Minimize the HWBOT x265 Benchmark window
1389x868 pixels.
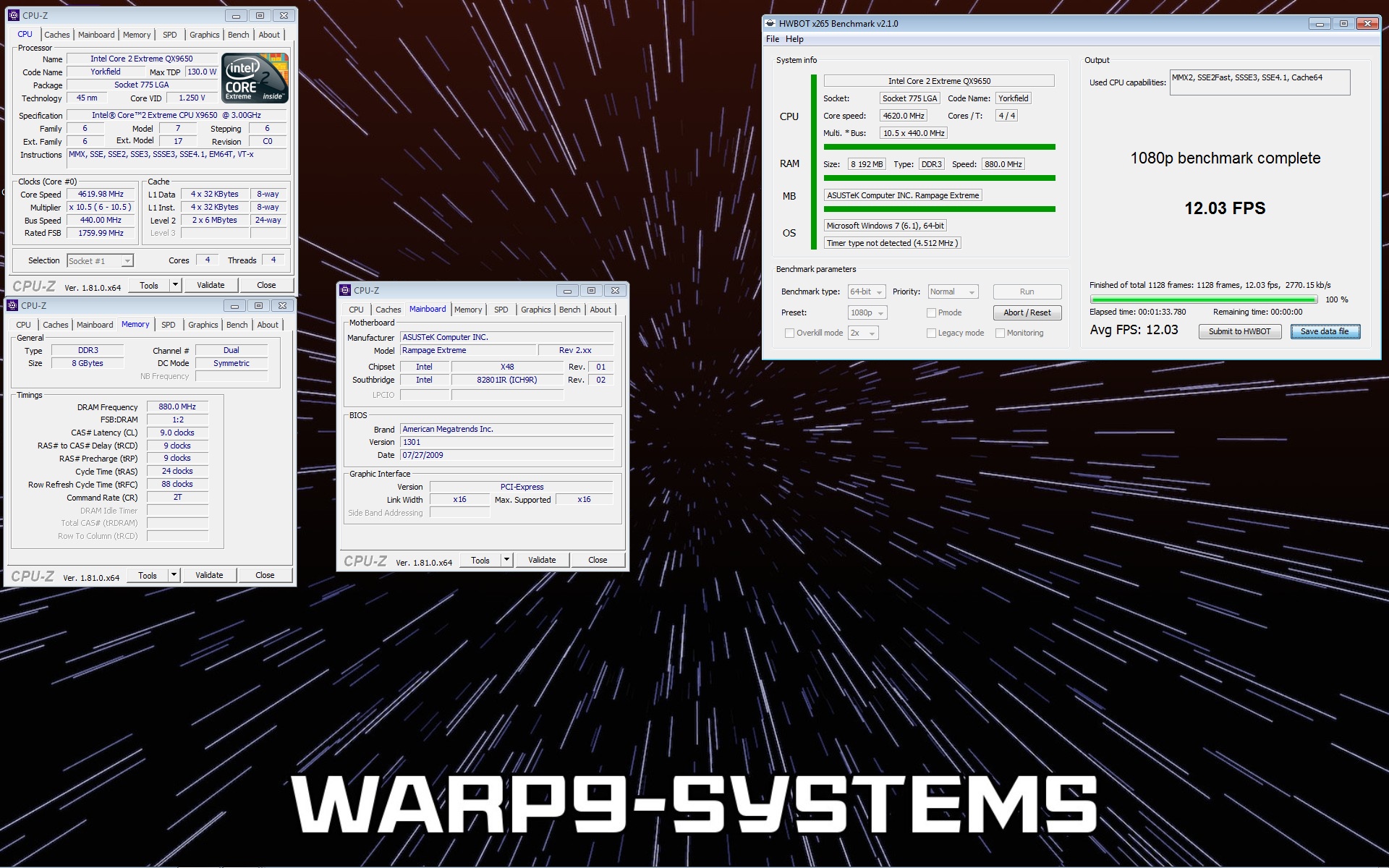click(x=1320, y=24)
